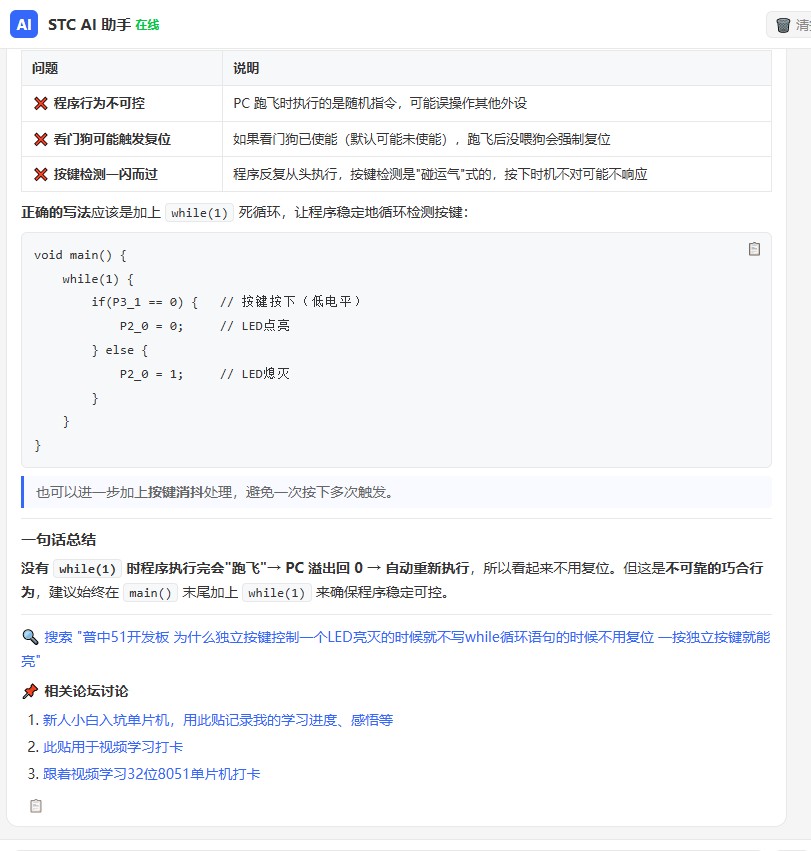Click code line } else {
The image size is (811, 851).
click(119, 350)
